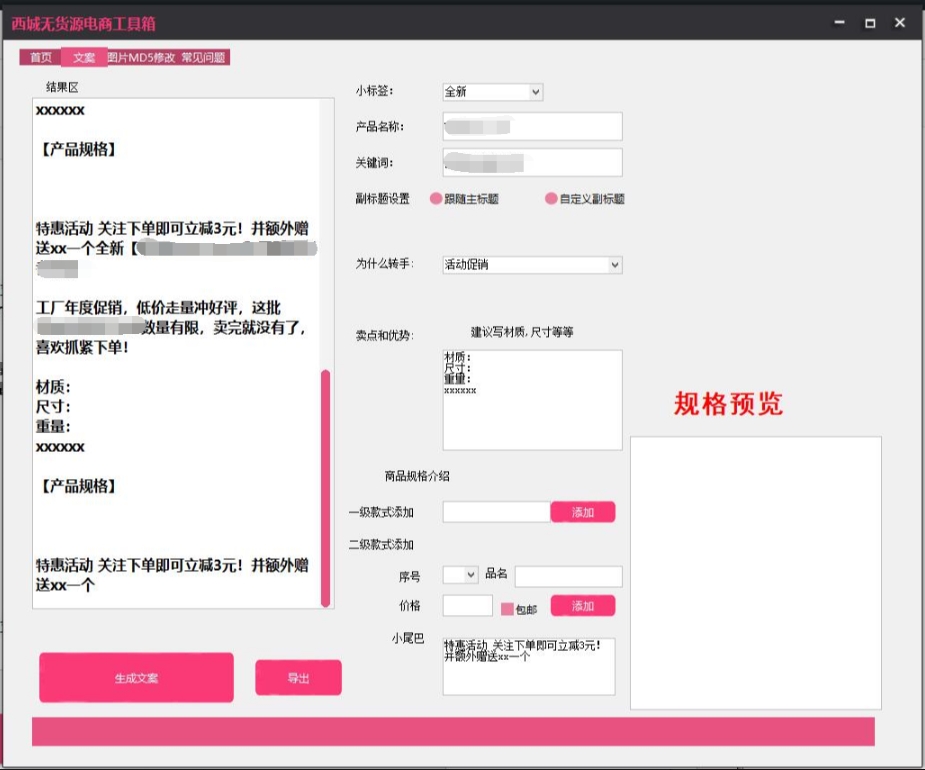The height and width of the screenshot is (770, 925).
Task: Open the 文案 tab
Action: pos(84,57)
